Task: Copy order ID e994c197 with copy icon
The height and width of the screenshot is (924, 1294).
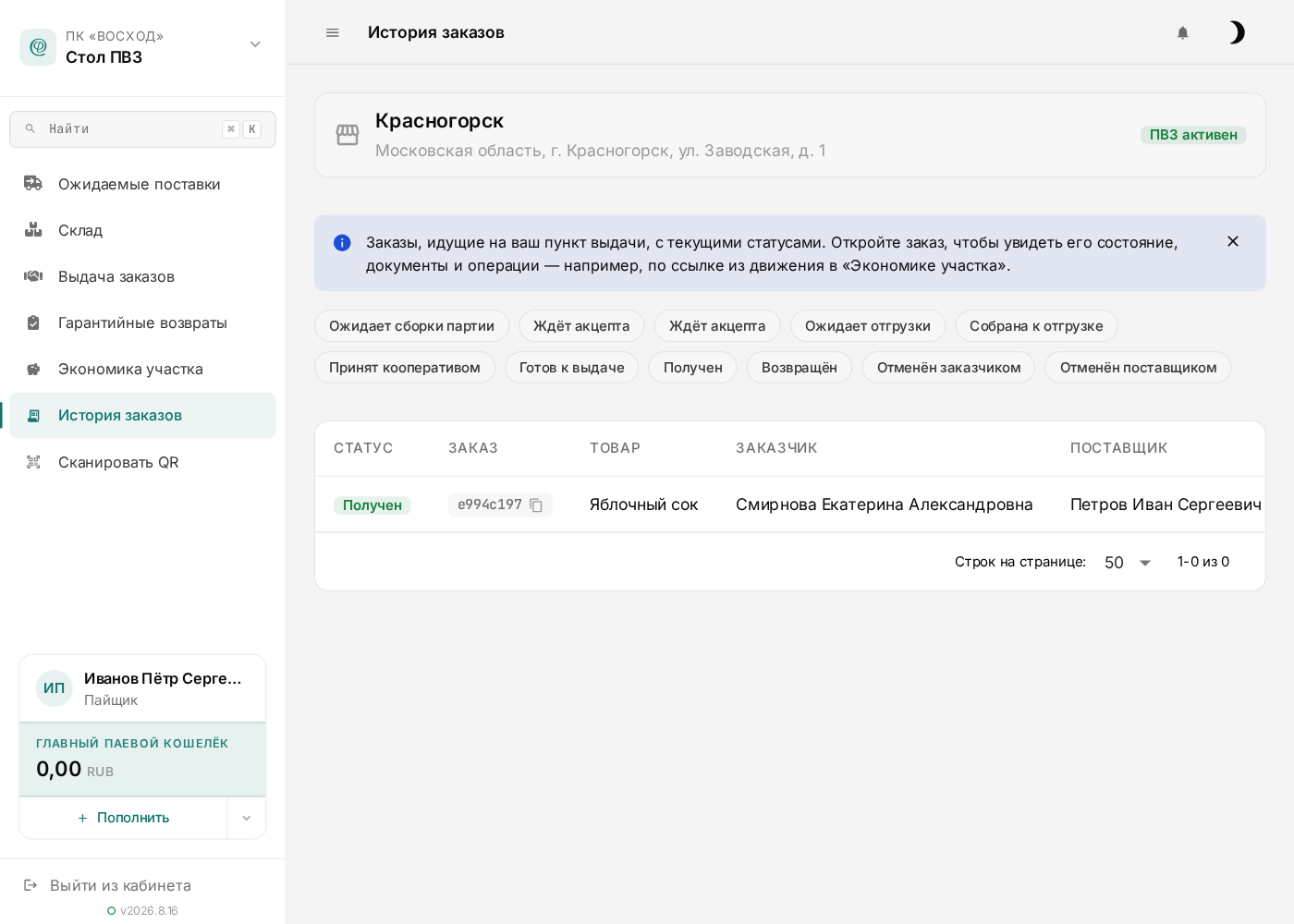Action: tap(536, 505)
